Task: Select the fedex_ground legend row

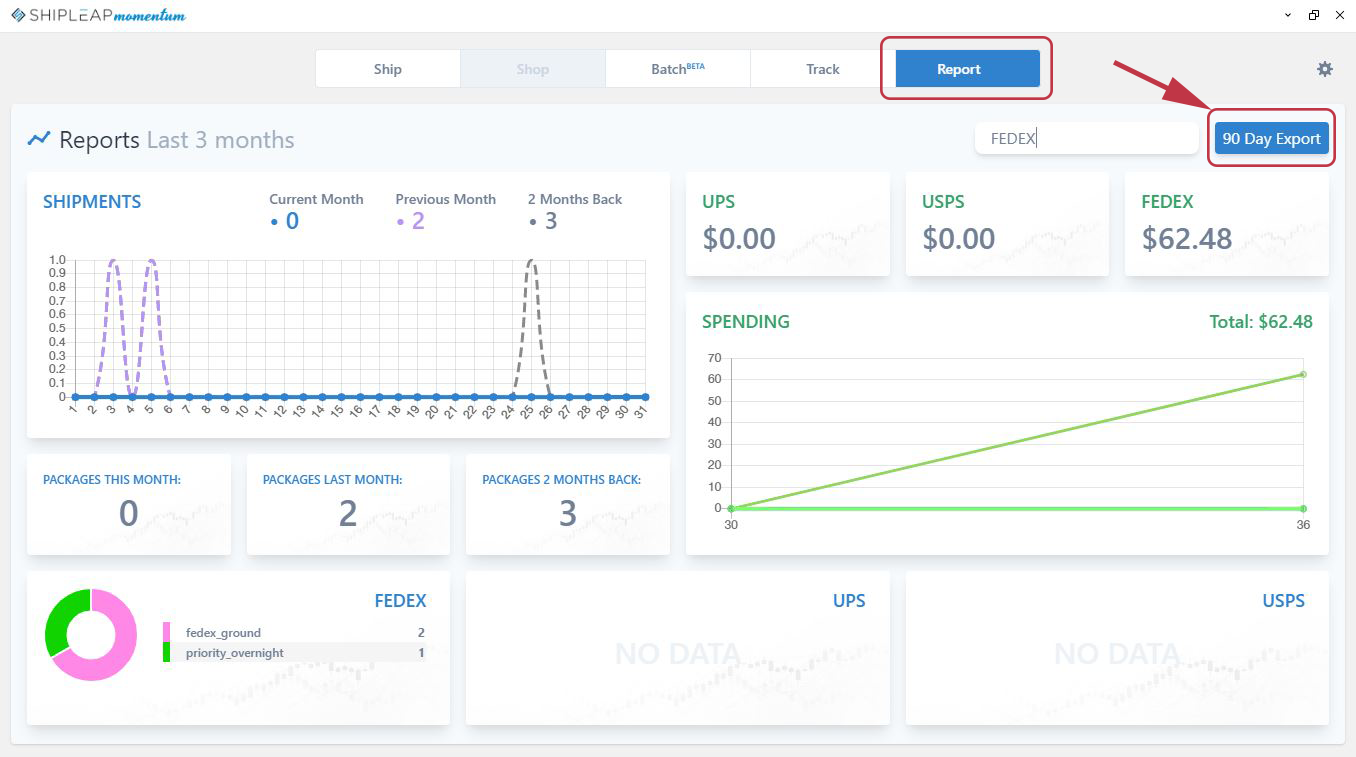Action: click(294, 632)
